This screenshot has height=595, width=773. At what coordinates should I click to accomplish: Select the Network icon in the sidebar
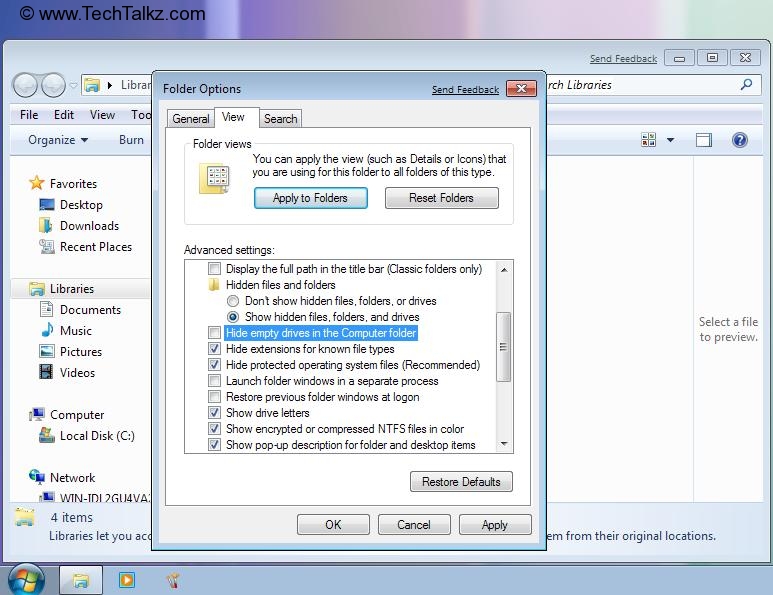pyautogui.click(x=36, y=477)
